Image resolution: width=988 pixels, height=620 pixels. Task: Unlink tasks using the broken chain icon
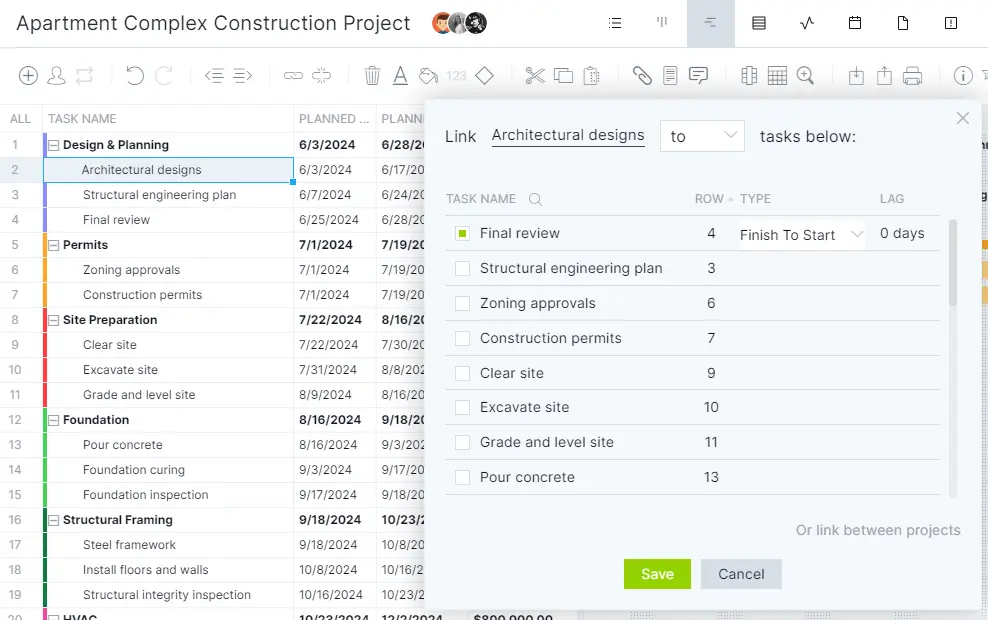tap(321, 76)
